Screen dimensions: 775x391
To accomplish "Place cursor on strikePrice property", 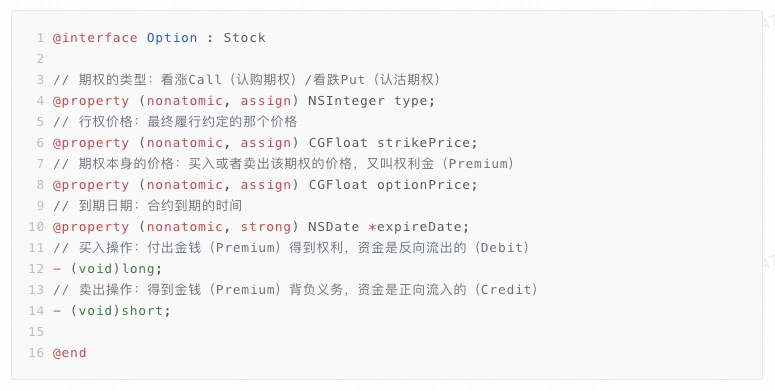I will click(x=425, y=143).
